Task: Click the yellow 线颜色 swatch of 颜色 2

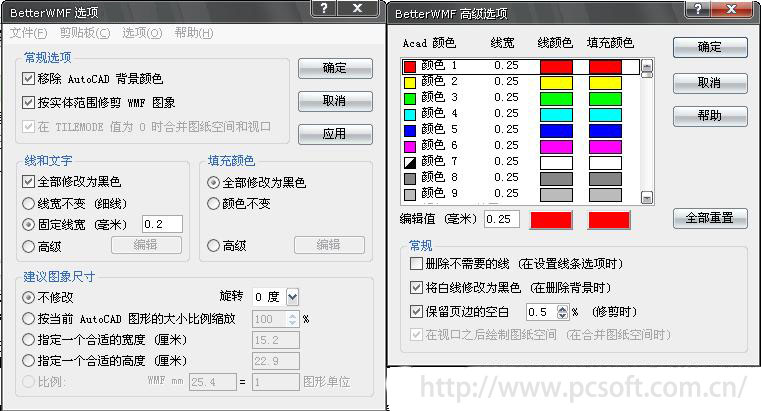Action: tap(556, 82)
